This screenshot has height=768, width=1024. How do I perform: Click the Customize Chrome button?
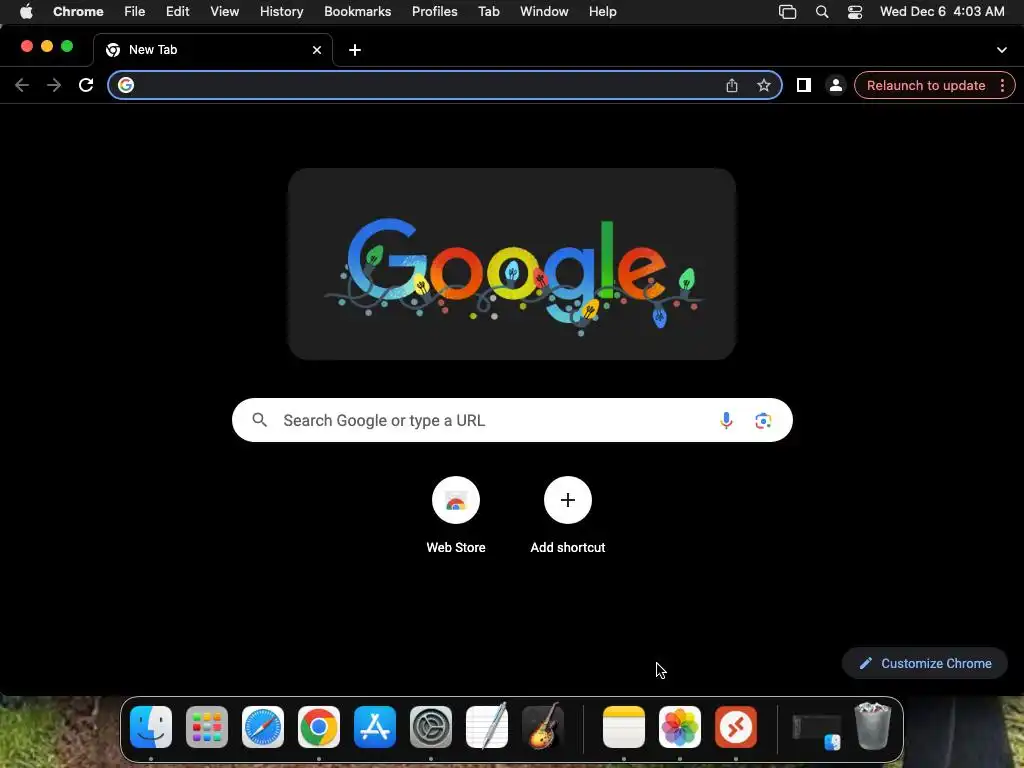pyautogui.click(x=925, y=664)
